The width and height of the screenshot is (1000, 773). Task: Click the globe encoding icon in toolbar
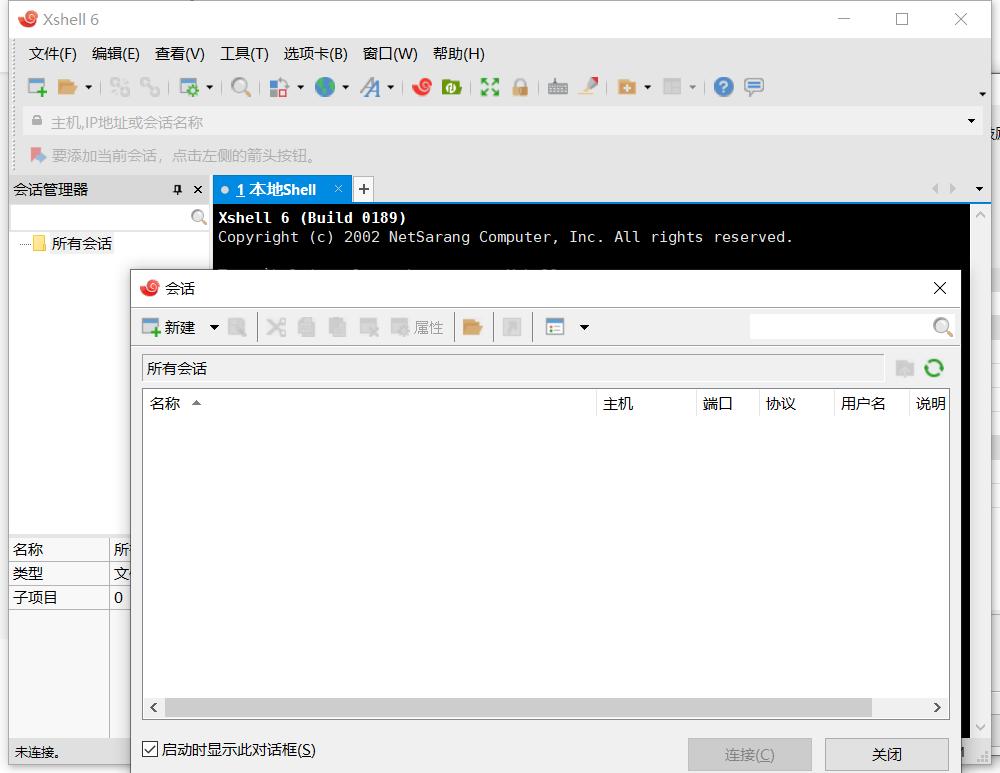[325, 87]
